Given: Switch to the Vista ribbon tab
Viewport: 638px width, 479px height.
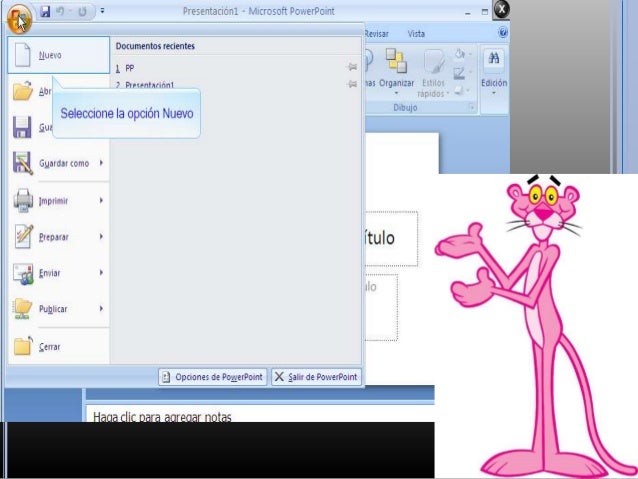Looking at the screenshot, I should point(416,34).
